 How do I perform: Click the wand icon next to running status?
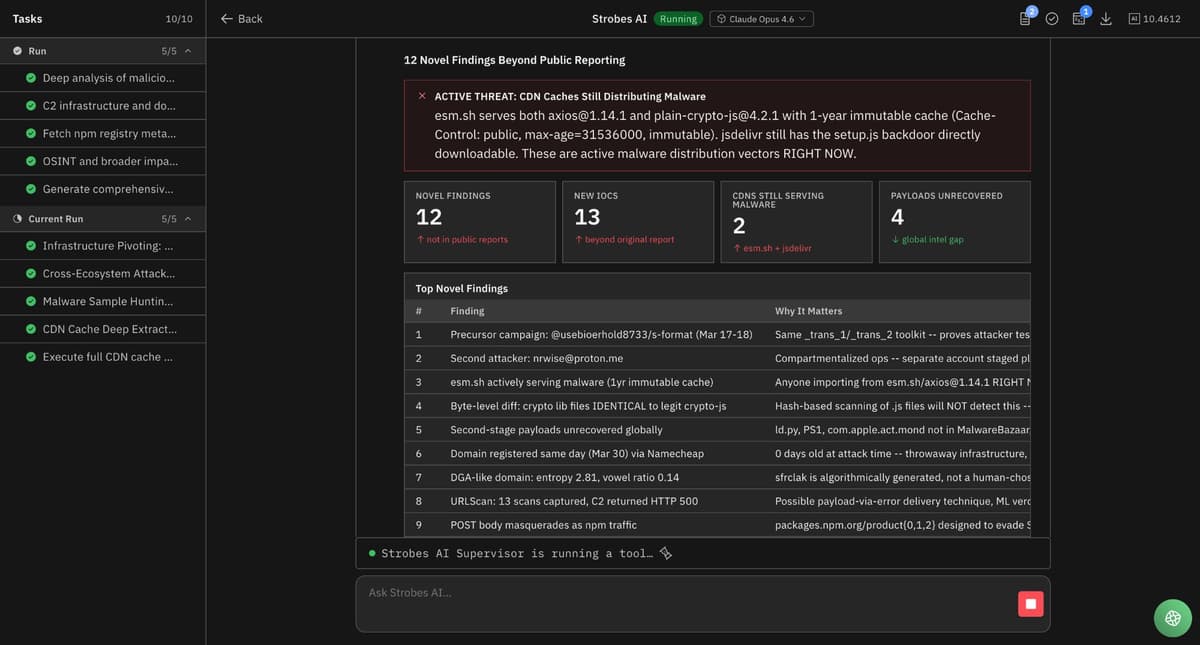(x=666, y=553)
